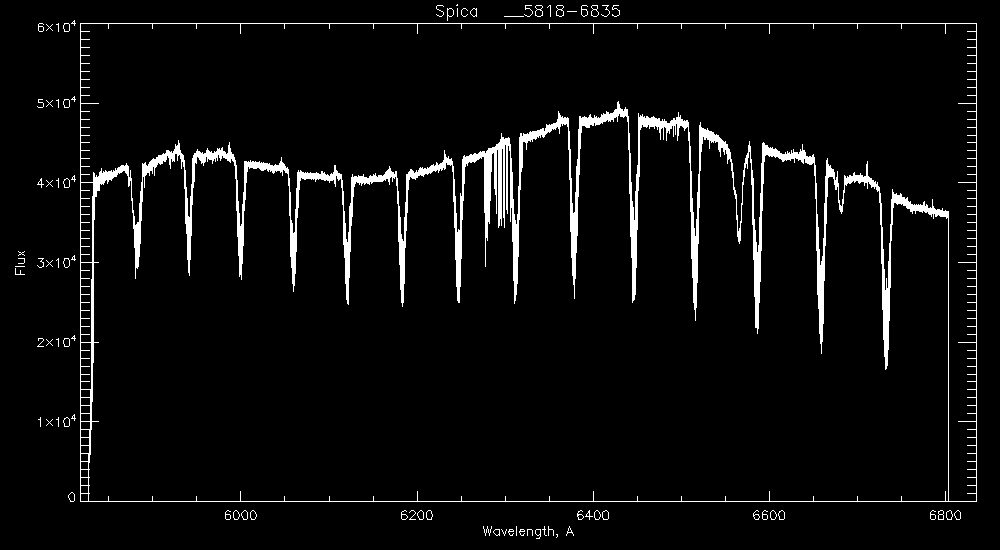This screenshot has height=550, width=1000.
Task: Click the plot title 'Spica 5818-6835'
Action: tap(527, 11)
